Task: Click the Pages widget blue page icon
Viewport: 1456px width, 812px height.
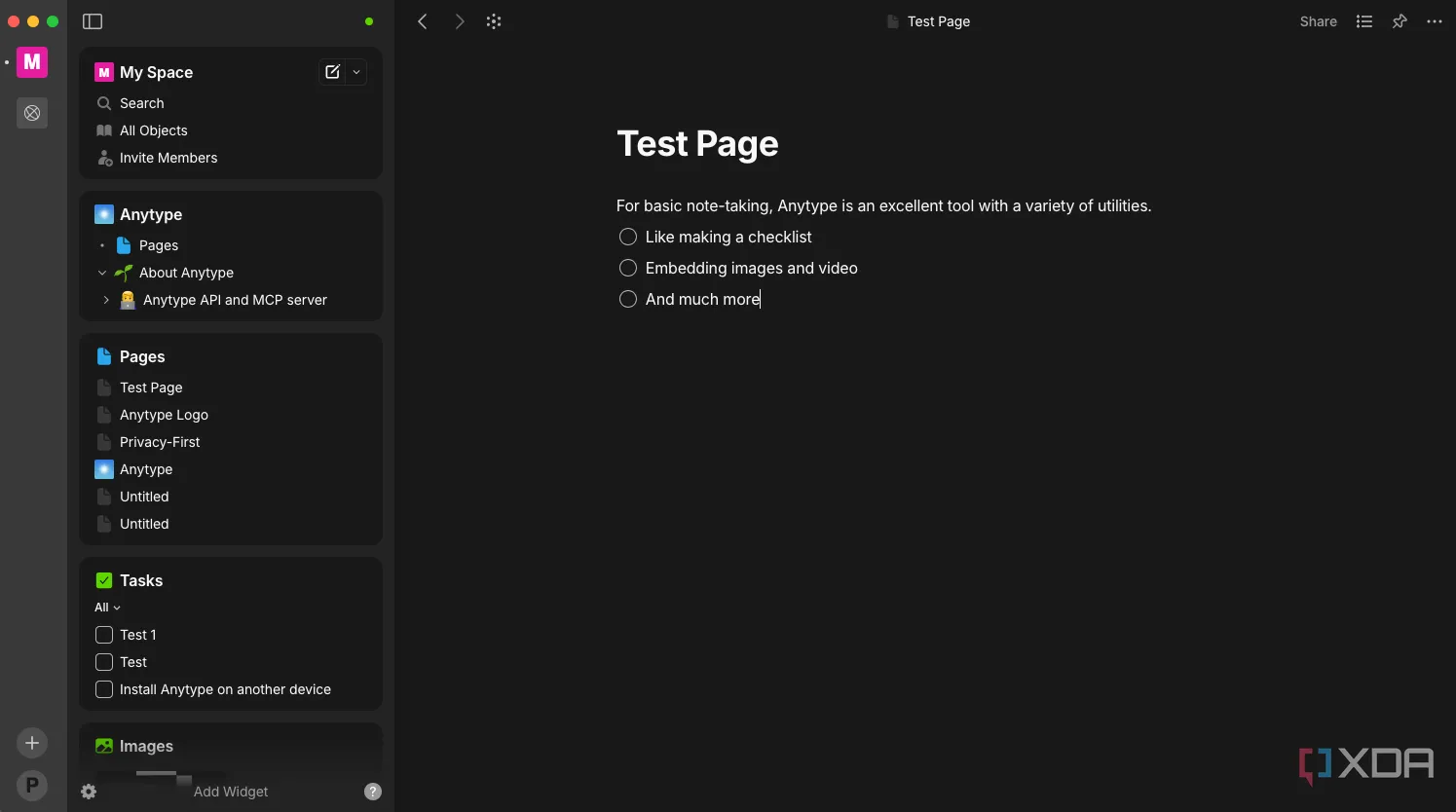Action: click(104, 356)
